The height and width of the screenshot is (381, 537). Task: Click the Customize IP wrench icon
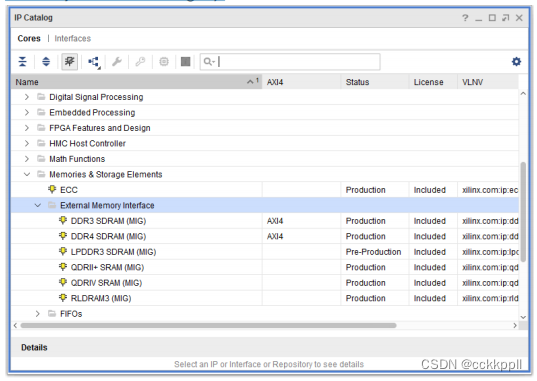(117, 62)
